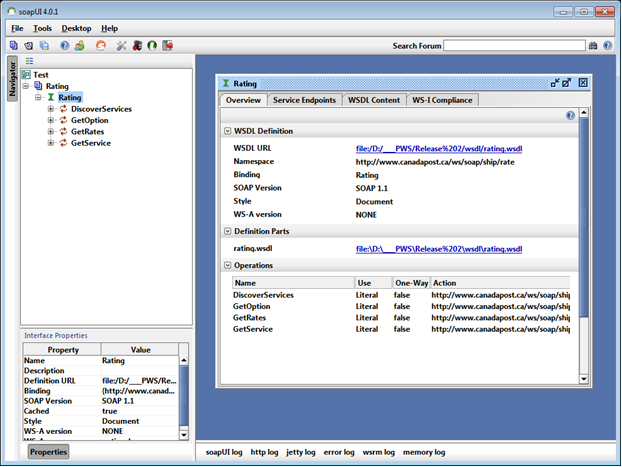The height and width of the screenshot is (467, 622).
Task: Open the jetty log
Action: 301,452
